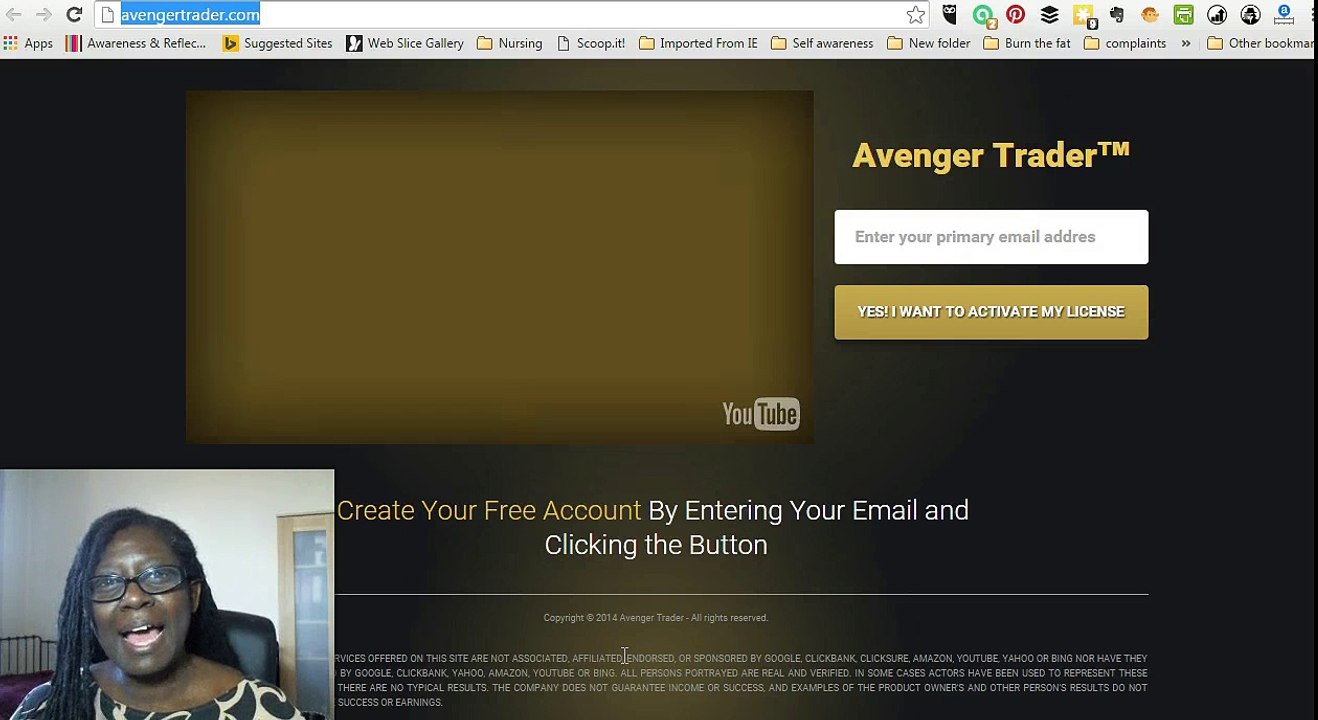
Task: Click the yellow asterisk extension icon
Action: pos(1083,15)
